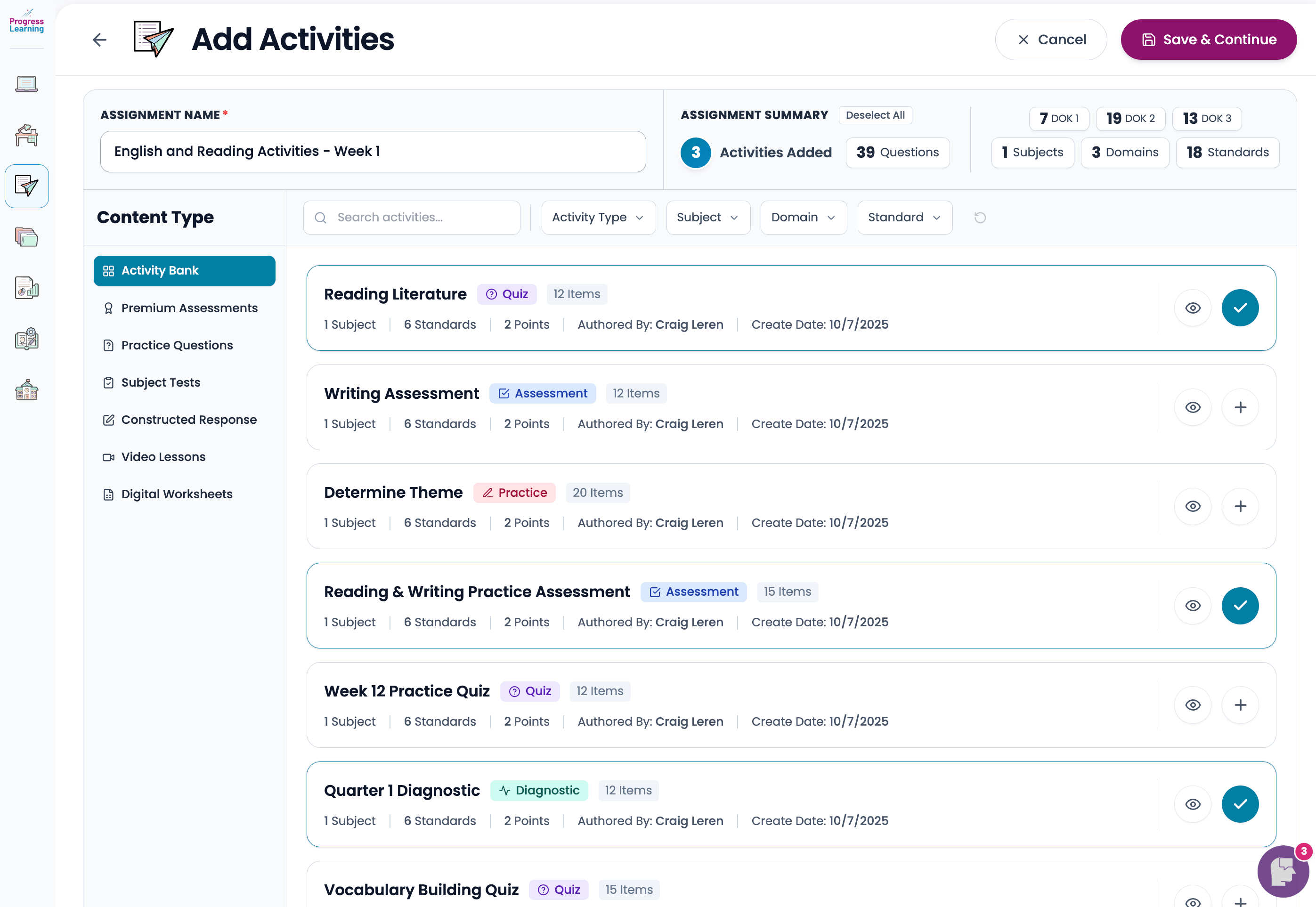Open the chat widget with badge 3
The width and height of the screenshot is (1316, 907).
click(1283, 871)
